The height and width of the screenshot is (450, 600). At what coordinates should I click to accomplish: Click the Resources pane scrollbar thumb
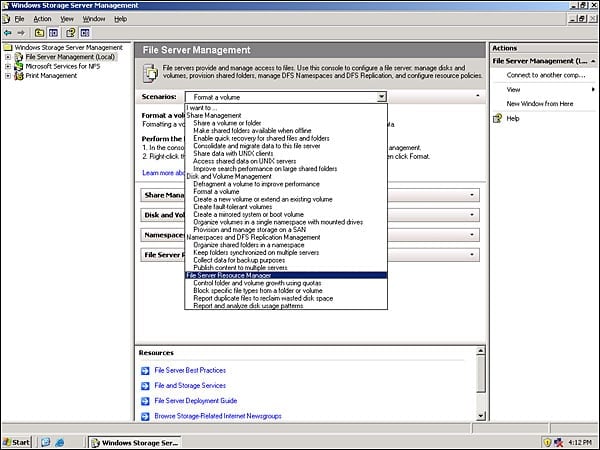pos(481,373)
